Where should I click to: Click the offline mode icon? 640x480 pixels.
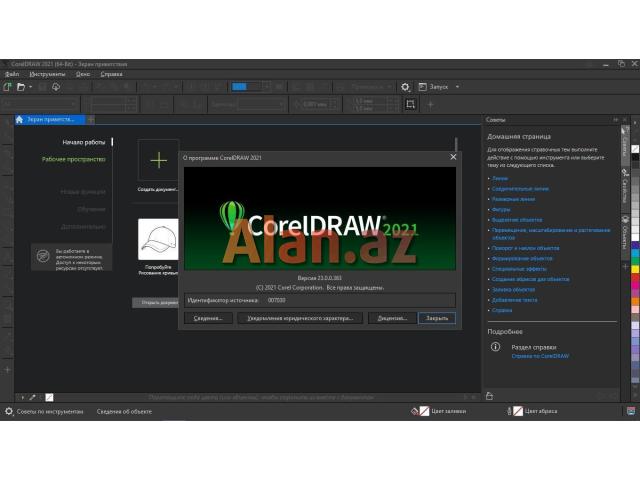(x=43, y=256)
